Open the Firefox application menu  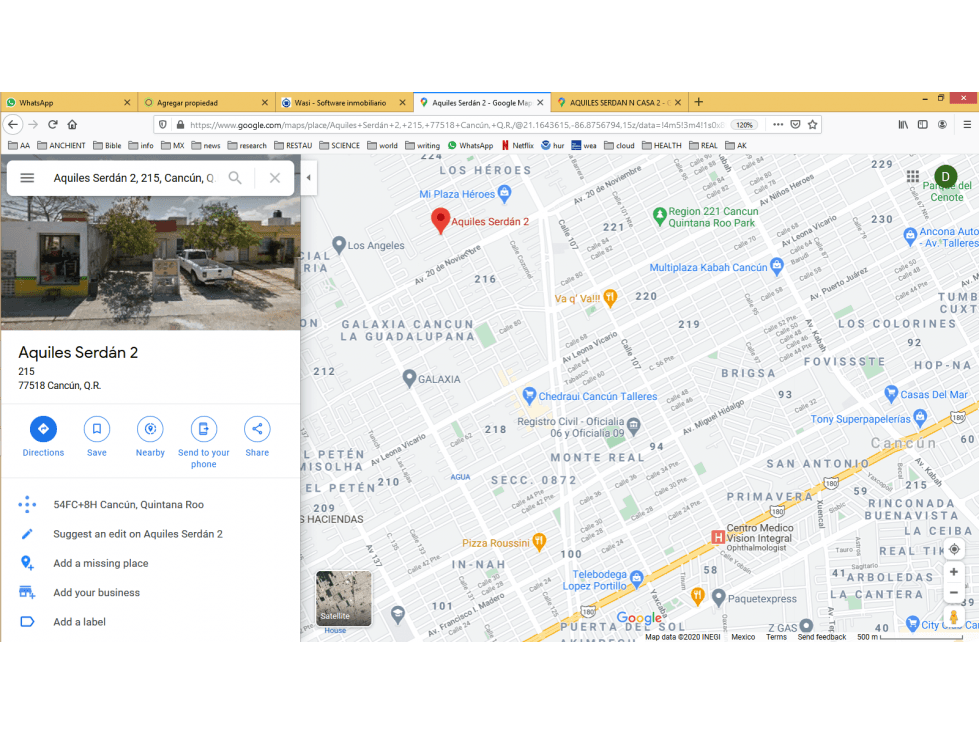967,124
